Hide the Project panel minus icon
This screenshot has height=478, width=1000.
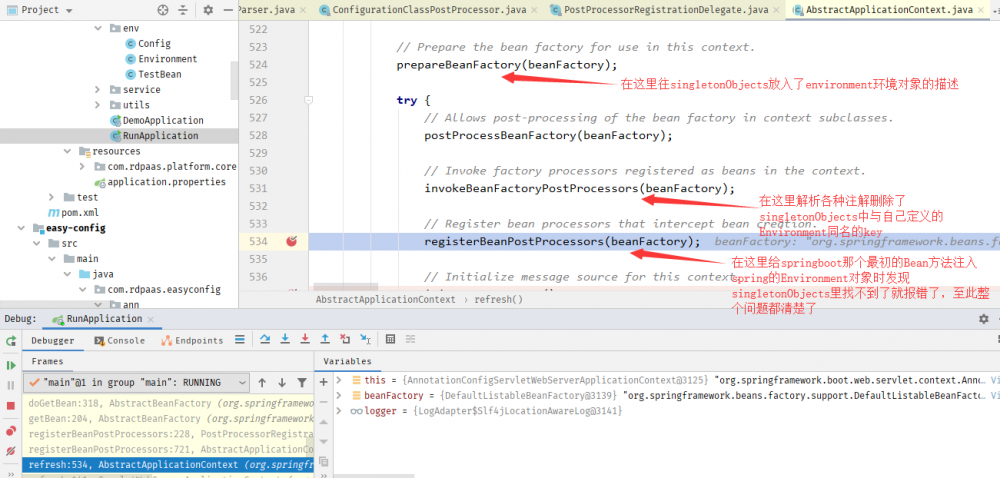228,10
